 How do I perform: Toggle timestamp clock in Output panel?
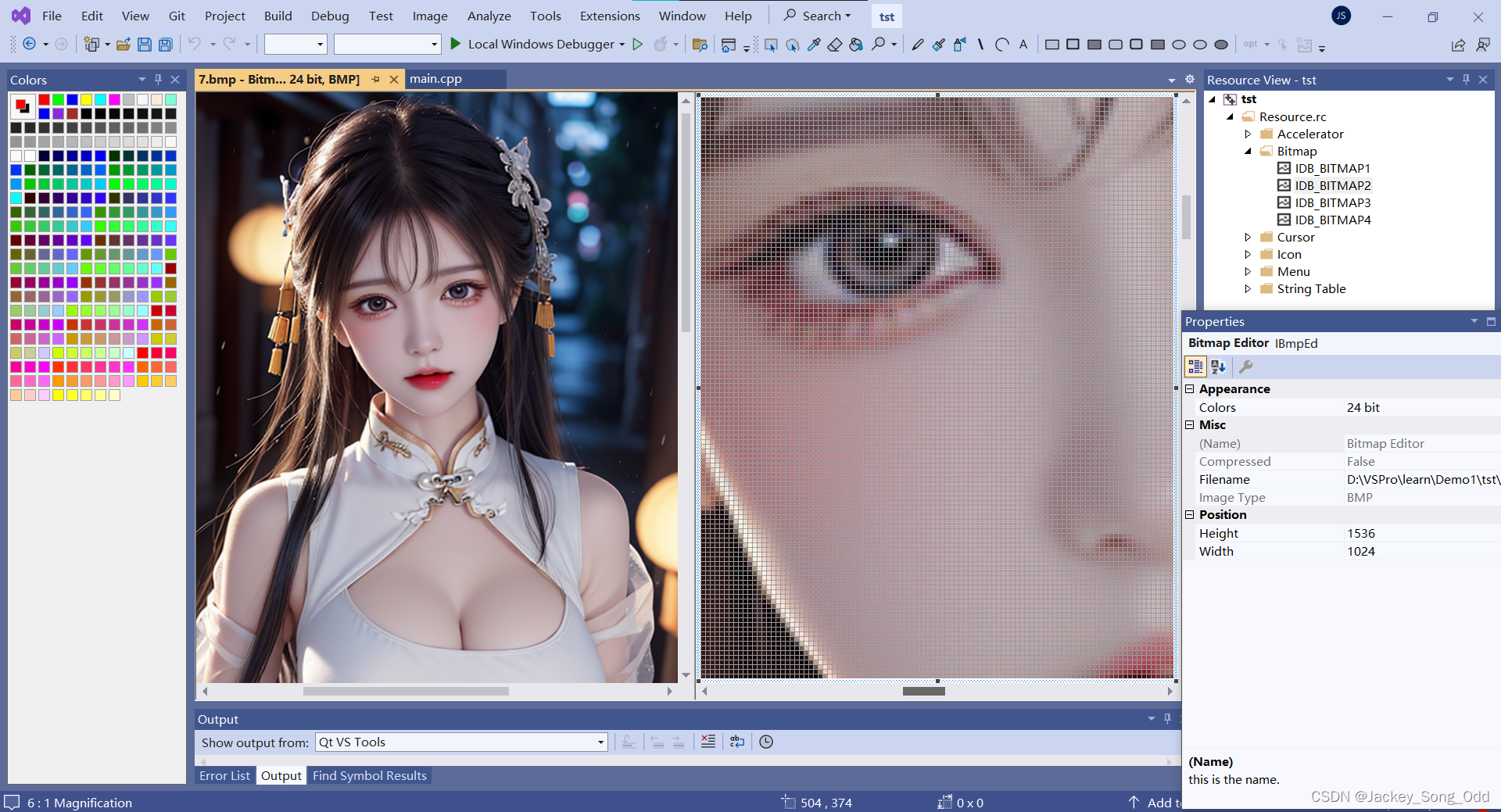click(x=766, y=742)
